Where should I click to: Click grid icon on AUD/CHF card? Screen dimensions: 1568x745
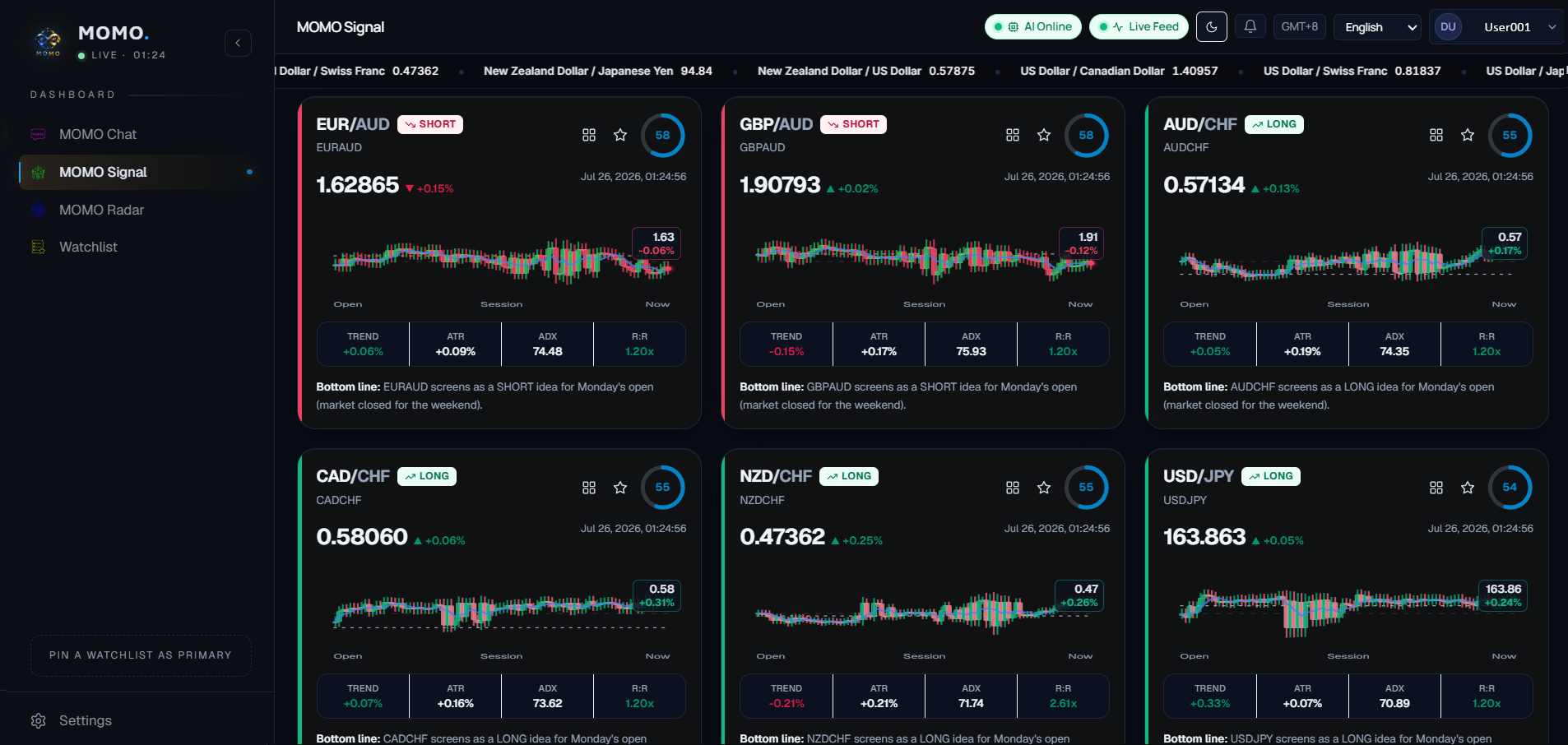click(1436, 135)
